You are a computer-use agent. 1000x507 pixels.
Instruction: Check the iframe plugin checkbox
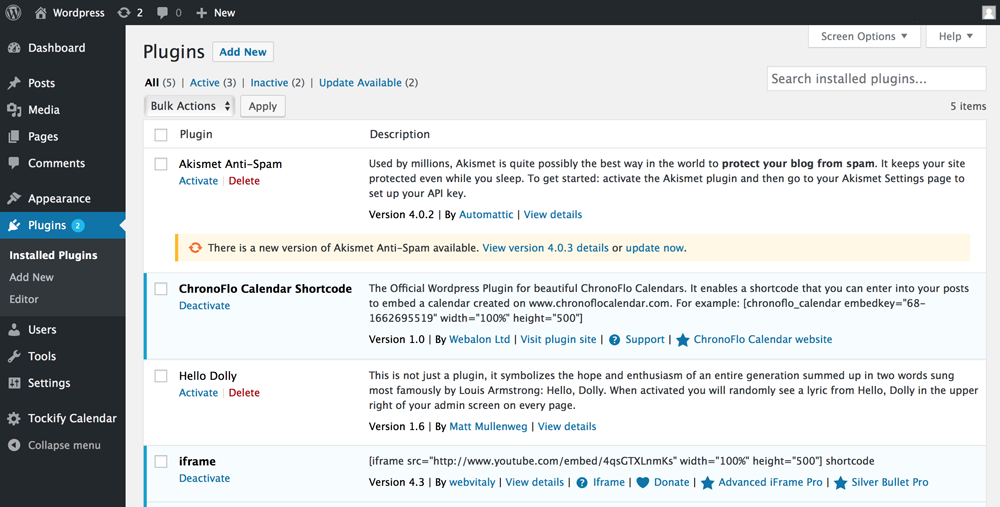click(161, 461)
